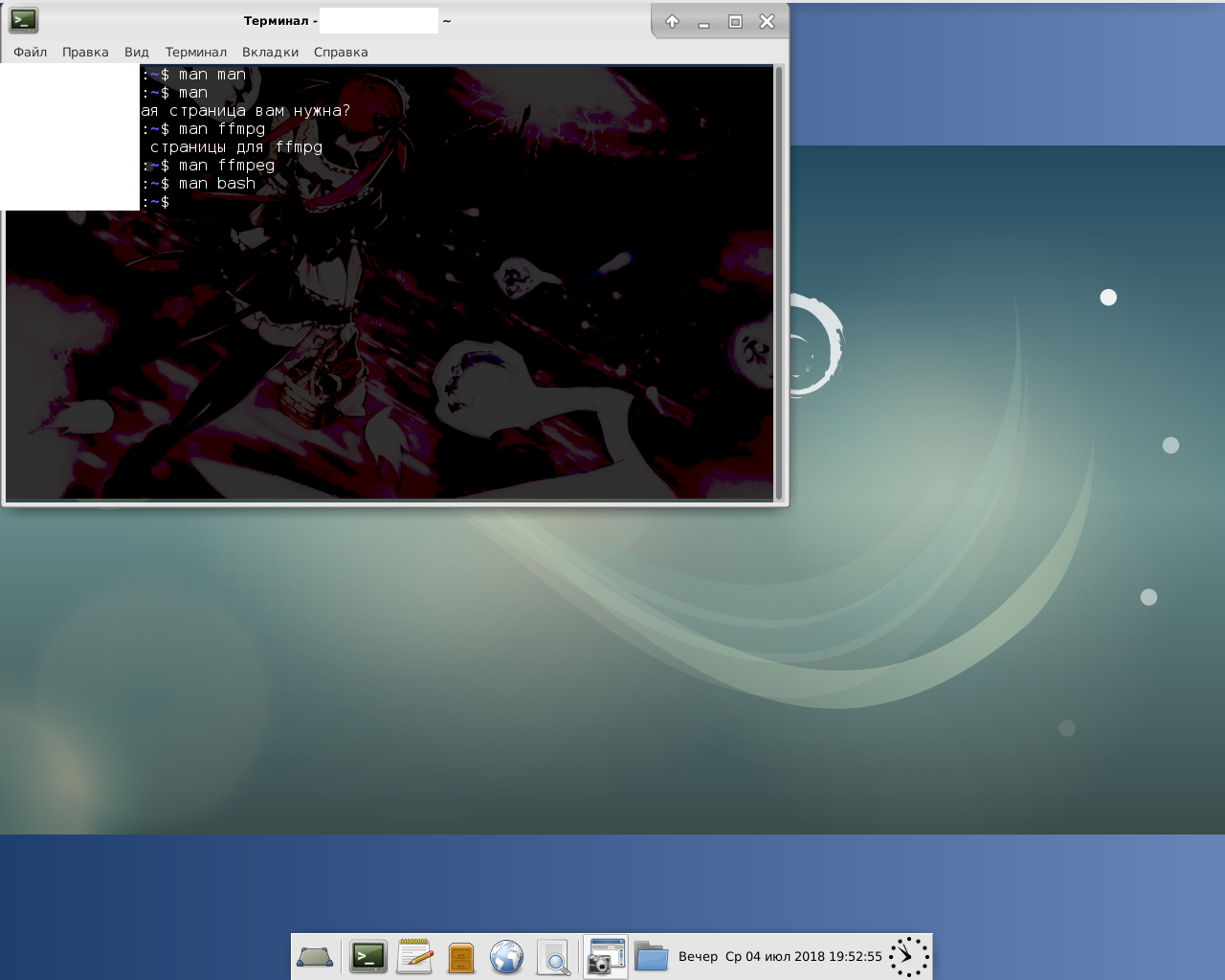The image size is (1225, 980).
Task: Click the 'man bash' command line
Action: tap(217, 184)
